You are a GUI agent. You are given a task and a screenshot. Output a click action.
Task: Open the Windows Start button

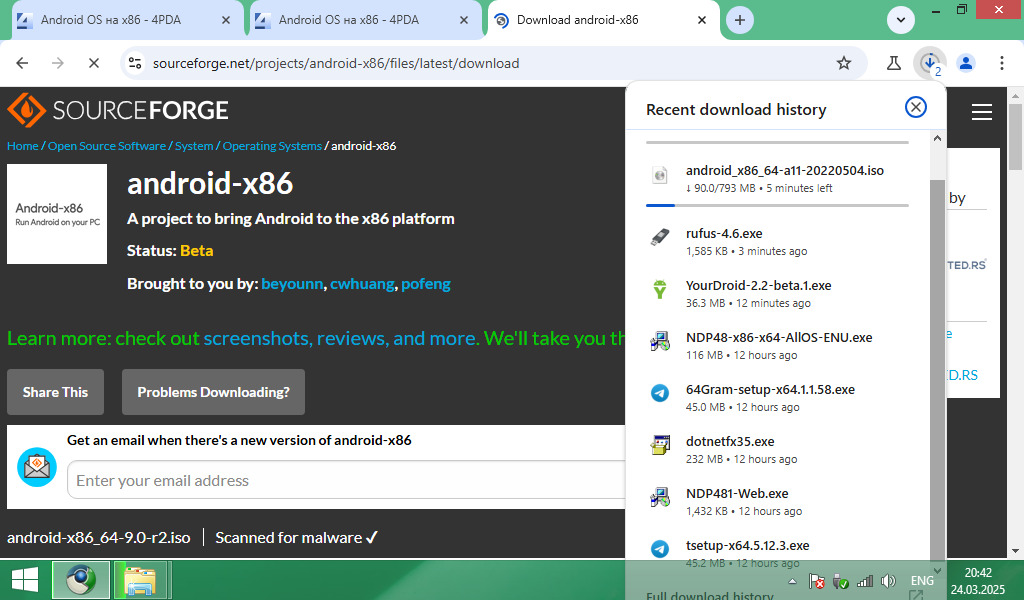24,580
